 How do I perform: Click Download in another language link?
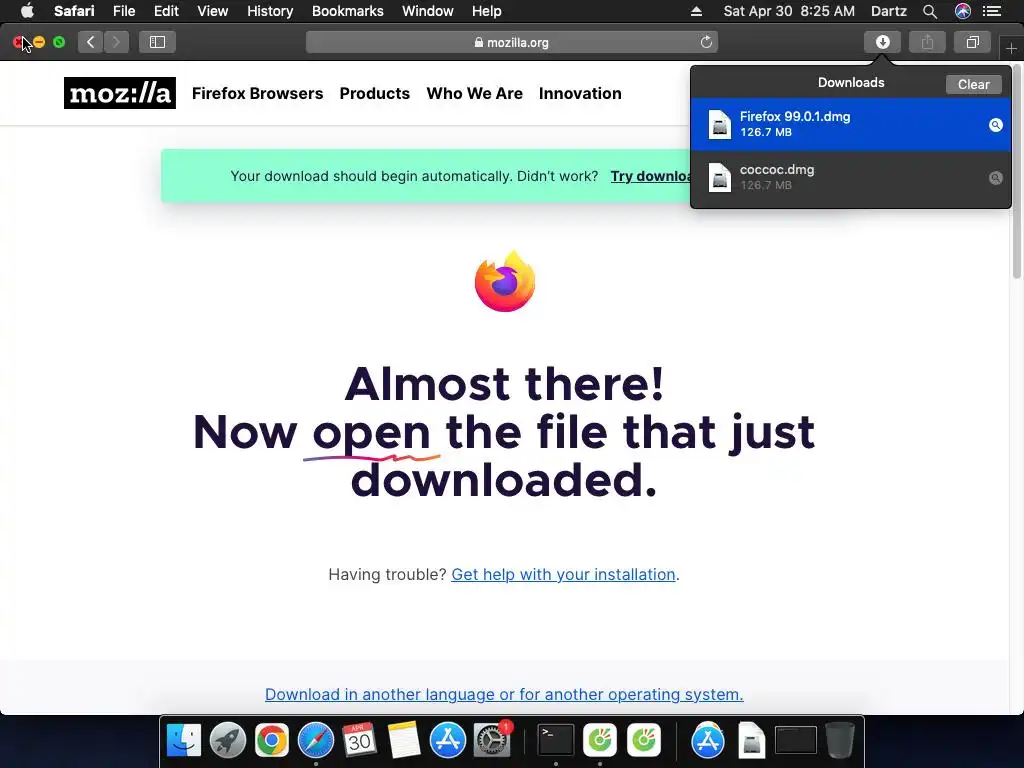pyautogui.click(x=504, y=694)
